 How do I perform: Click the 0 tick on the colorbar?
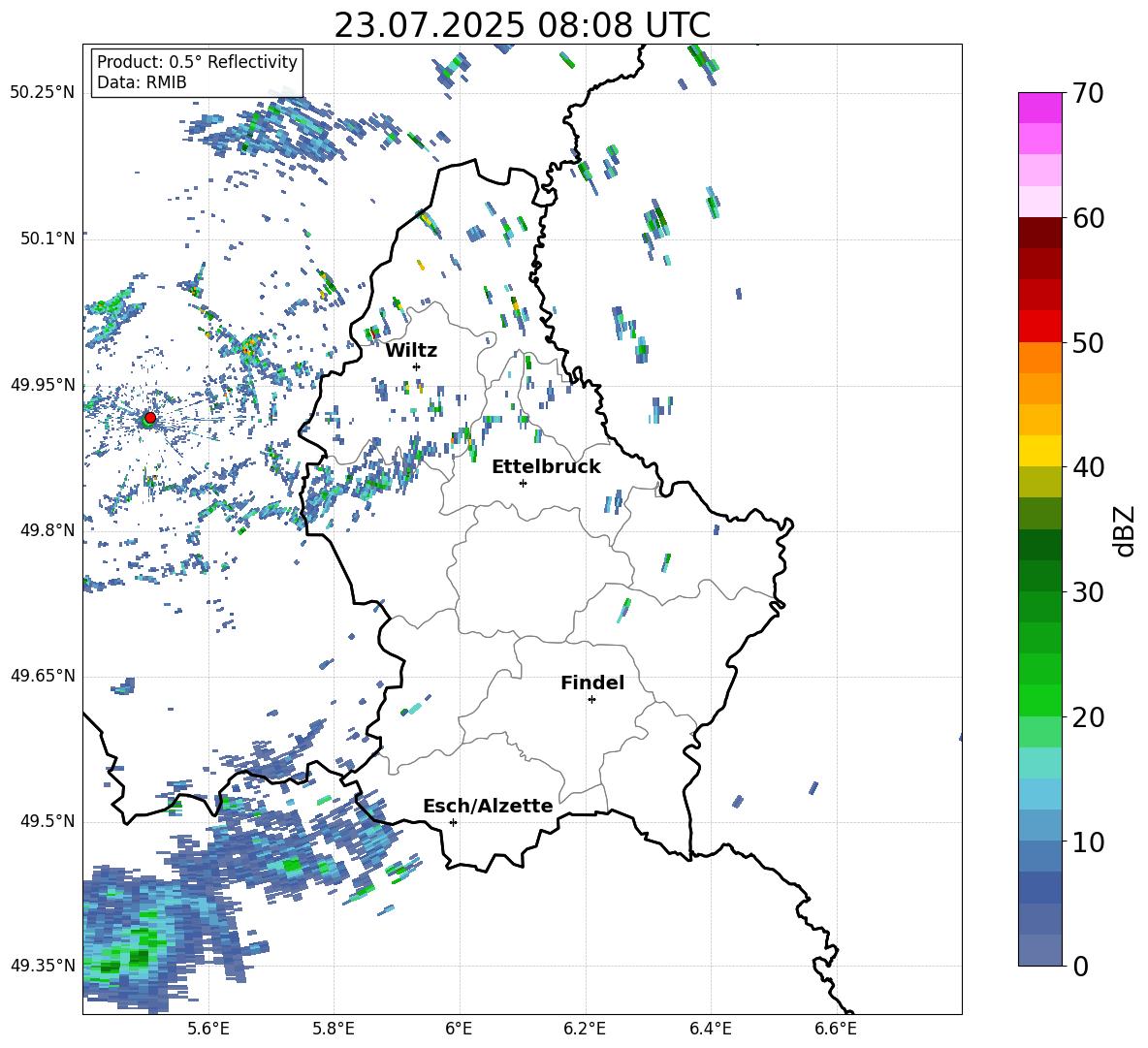click(x=1080, y=966)
